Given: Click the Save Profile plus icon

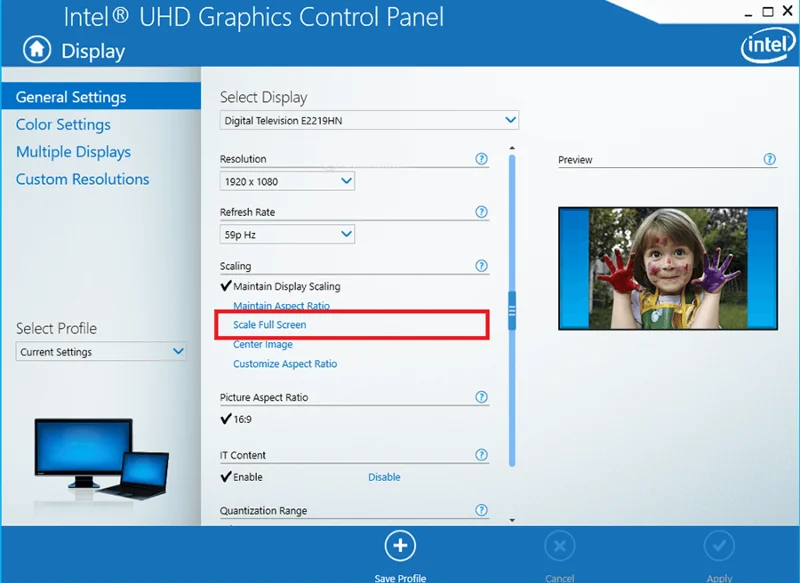Looking at the screenshot, I should pyautogui.click(x=400, y=546).
